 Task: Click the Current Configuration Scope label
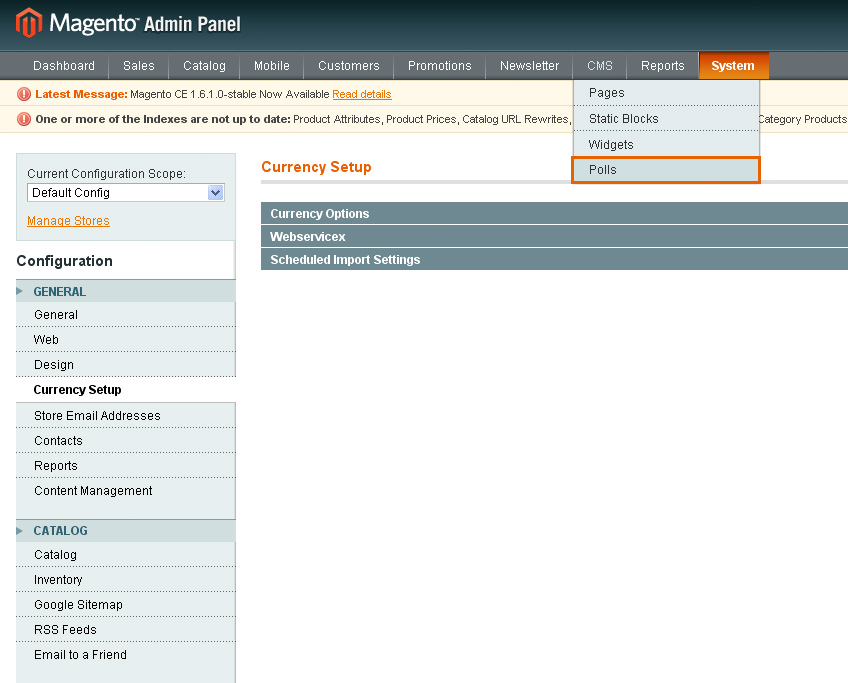tap(107, 174)
